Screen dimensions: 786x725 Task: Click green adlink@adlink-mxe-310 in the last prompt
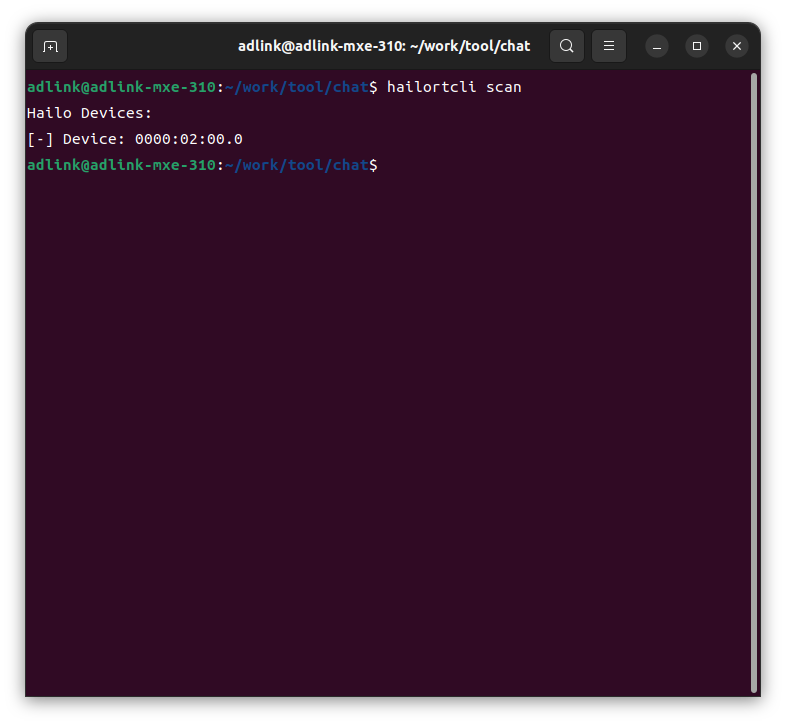pyautogui.click(x=121, y=165)
